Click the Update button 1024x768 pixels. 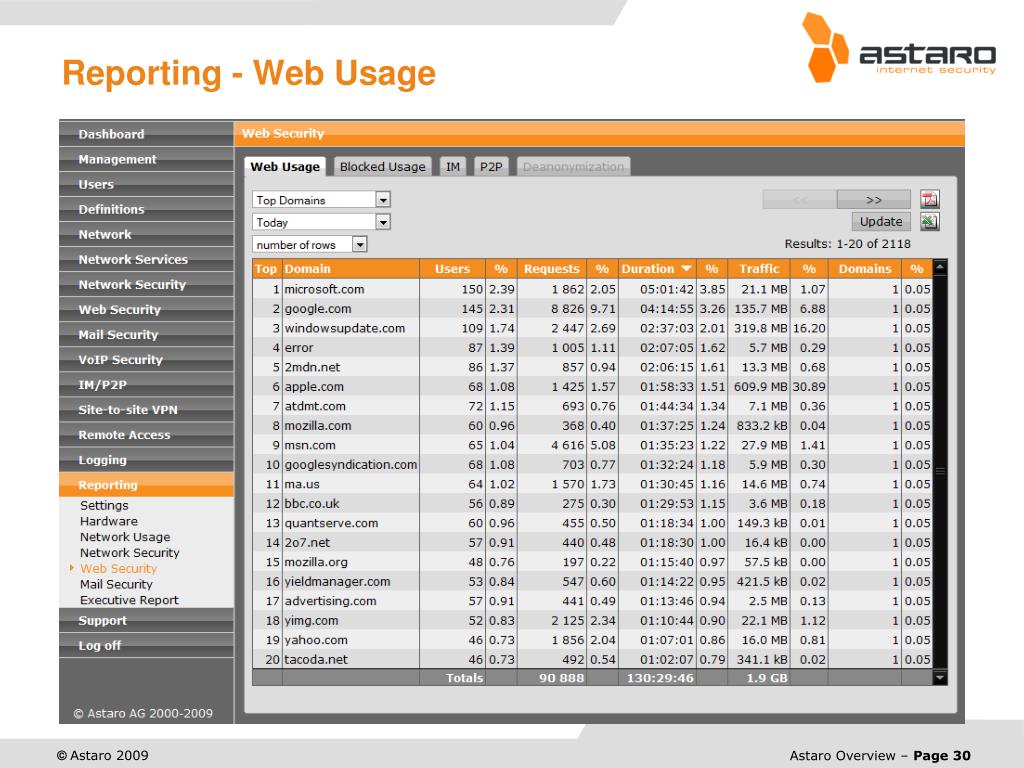[880, 221]
